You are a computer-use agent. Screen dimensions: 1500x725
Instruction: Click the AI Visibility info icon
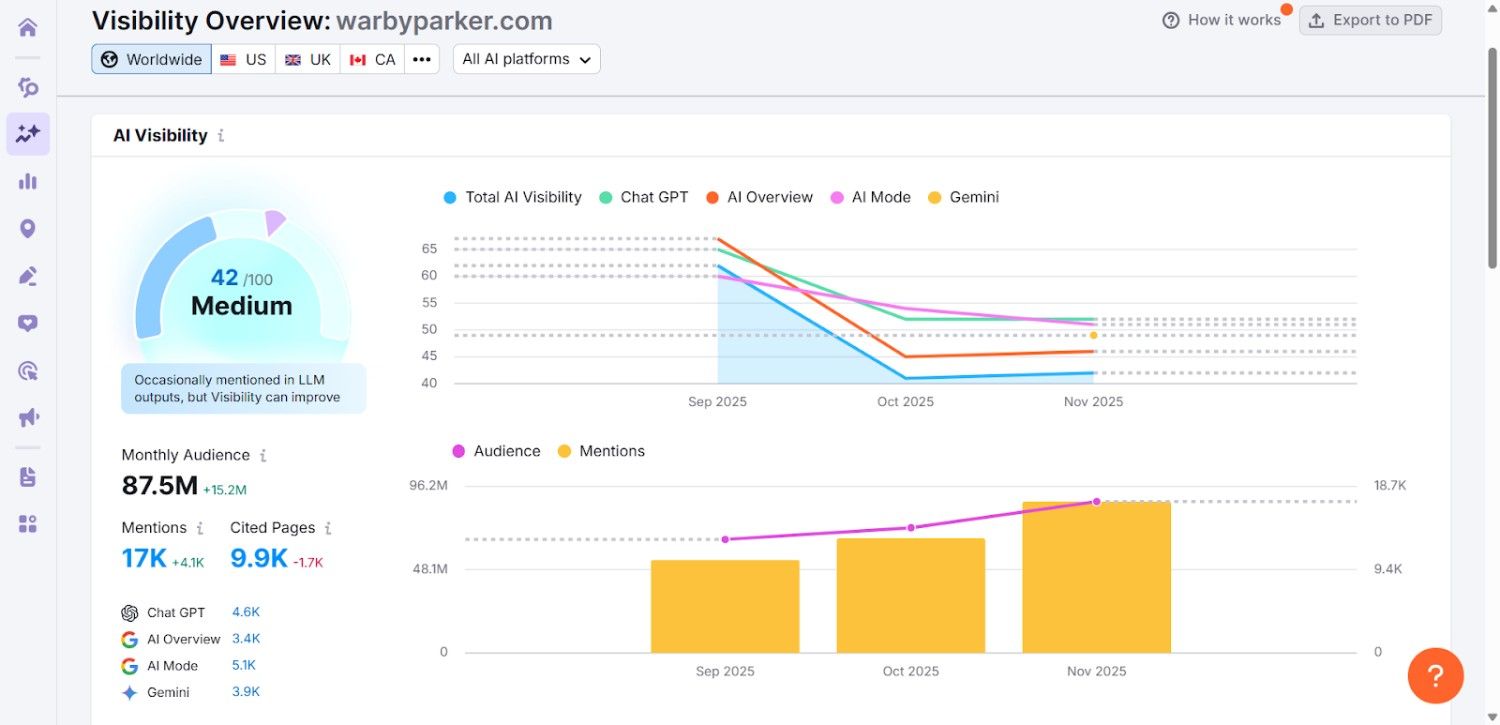point(221,135)
